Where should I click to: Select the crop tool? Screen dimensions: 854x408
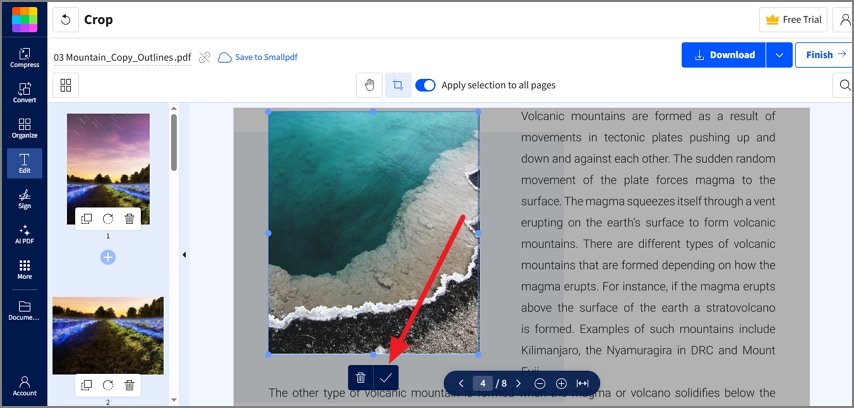(398, 85)
